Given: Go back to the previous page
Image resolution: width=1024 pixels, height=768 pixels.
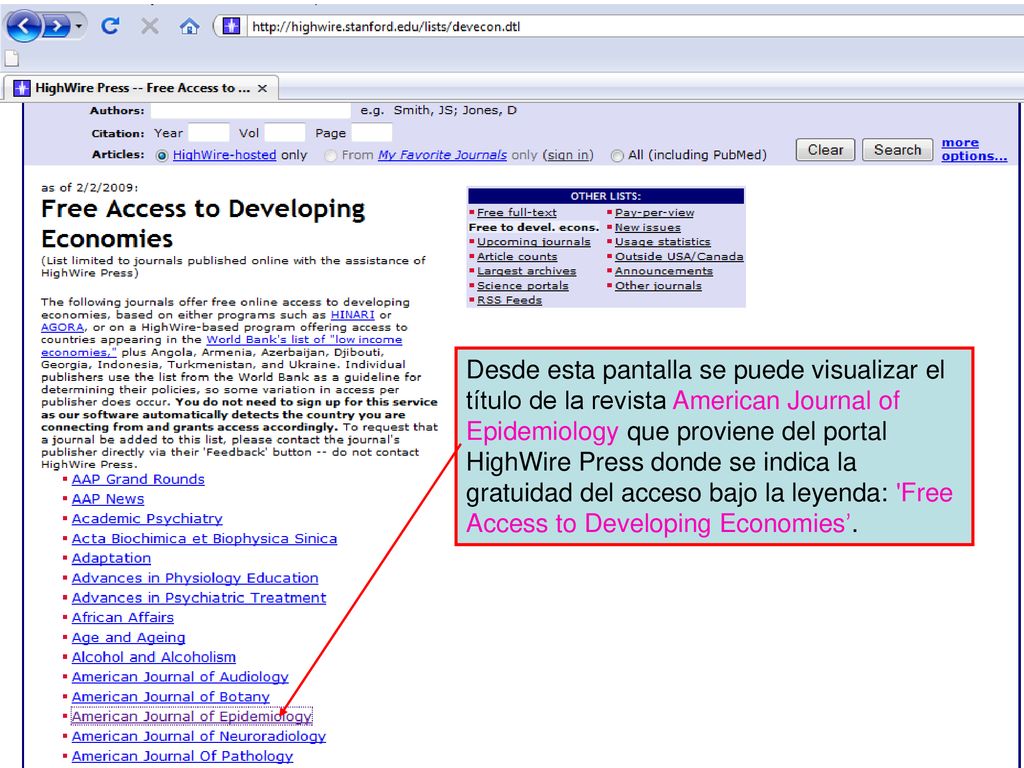Looking at the screenshot, I should 24,26.
